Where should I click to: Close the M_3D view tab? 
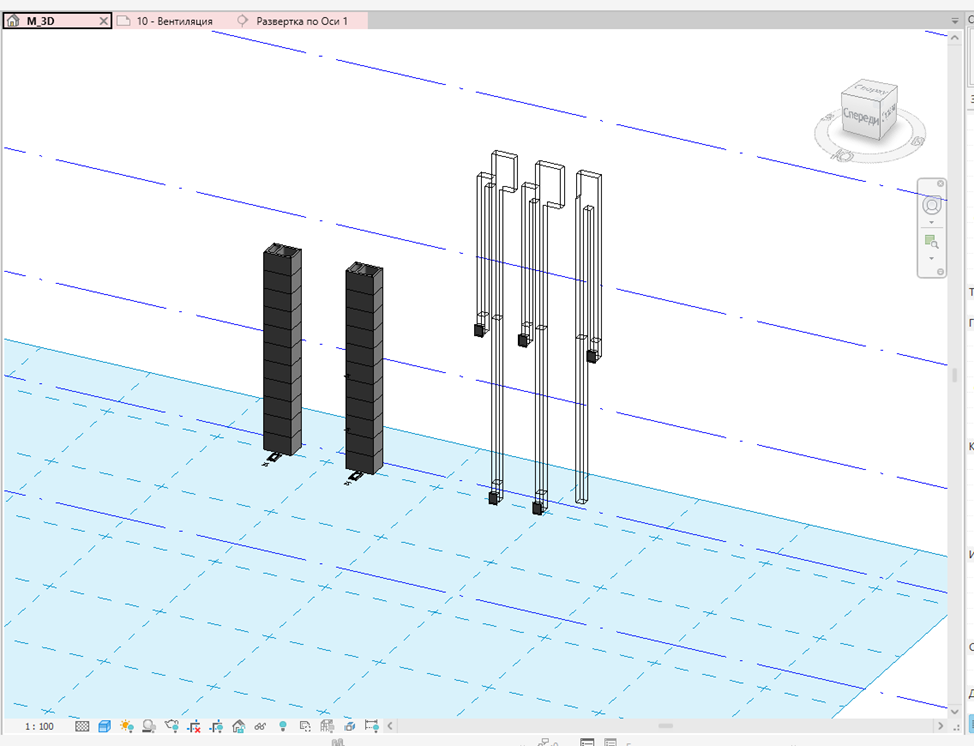pos(104,21)
